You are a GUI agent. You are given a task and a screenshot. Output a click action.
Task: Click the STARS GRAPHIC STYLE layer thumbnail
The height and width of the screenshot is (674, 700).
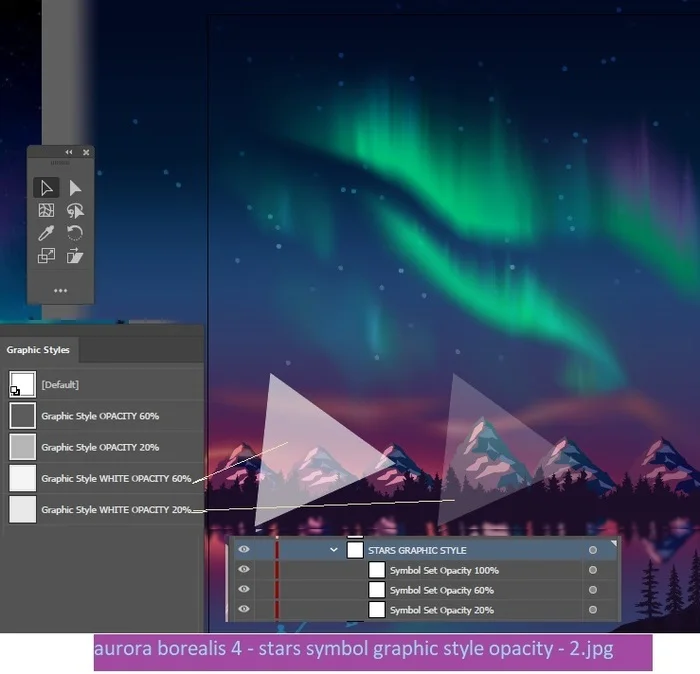coord(355,549)
